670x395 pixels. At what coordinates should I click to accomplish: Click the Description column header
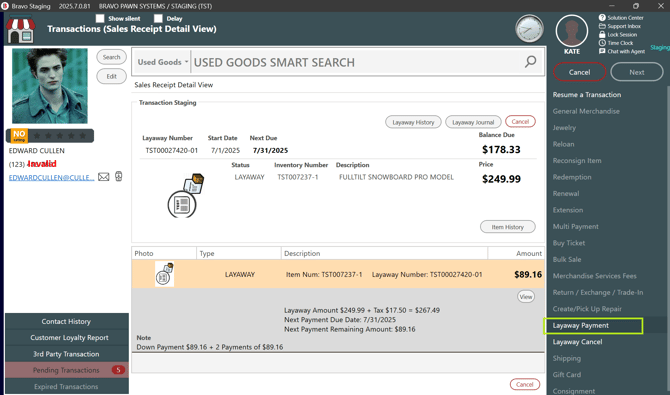pos(385,254)
